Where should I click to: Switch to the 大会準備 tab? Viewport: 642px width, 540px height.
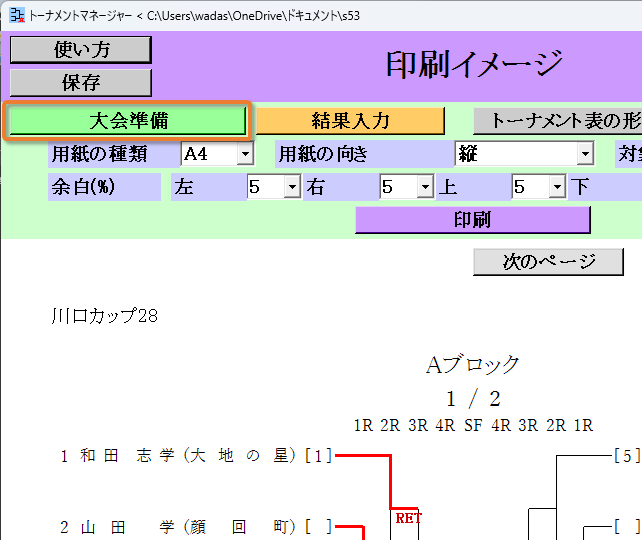128,121
